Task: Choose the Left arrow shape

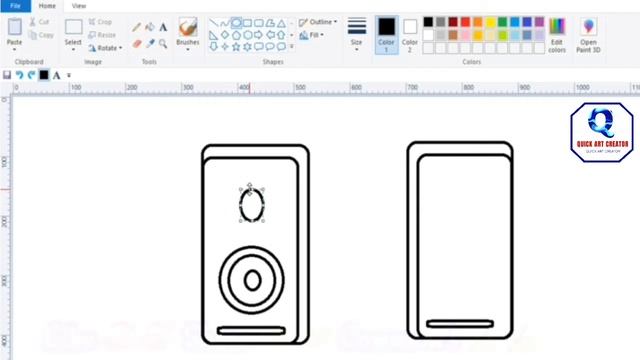Action: click(x=270, y=35)
